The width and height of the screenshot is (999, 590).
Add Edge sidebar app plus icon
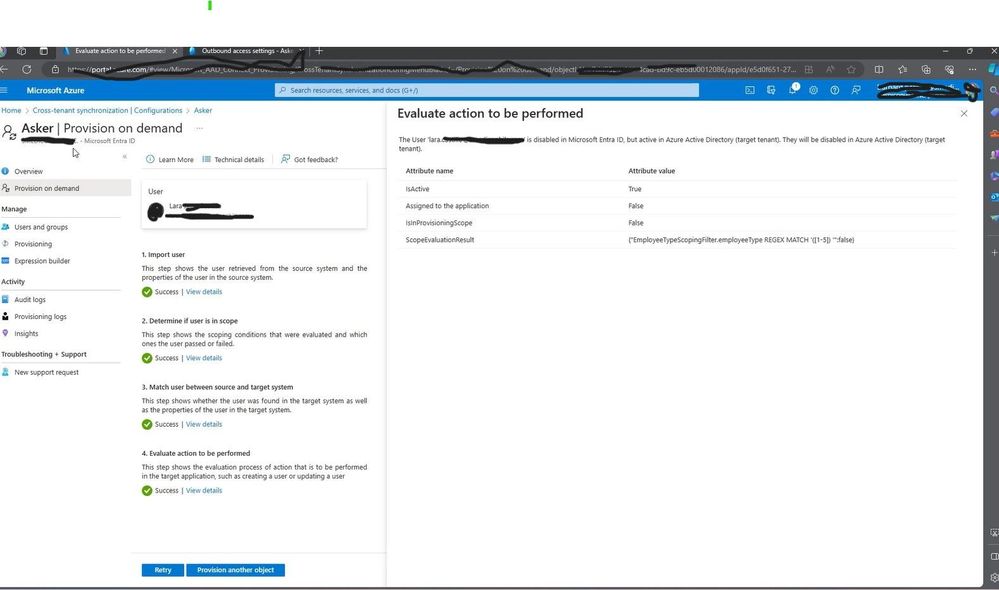click(994, 252)
